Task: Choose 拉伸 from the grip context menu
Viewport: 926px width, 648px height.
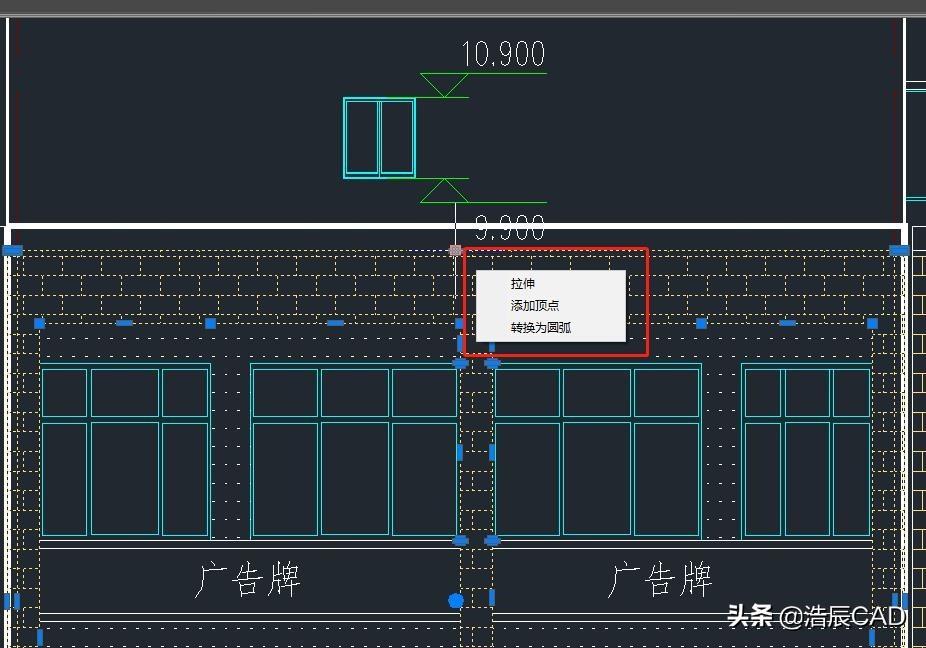Action: tap(521, 283)
